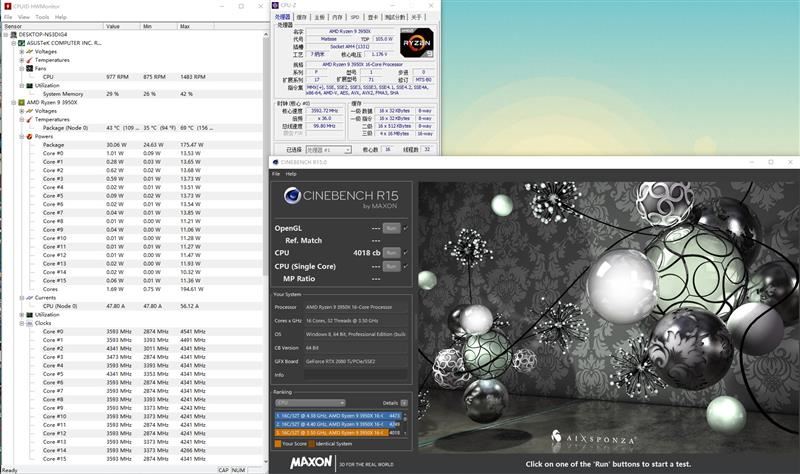Switch to the 关于 tab in CPU-Z
The image size is (800, 474).
click(x=416, y=17)
